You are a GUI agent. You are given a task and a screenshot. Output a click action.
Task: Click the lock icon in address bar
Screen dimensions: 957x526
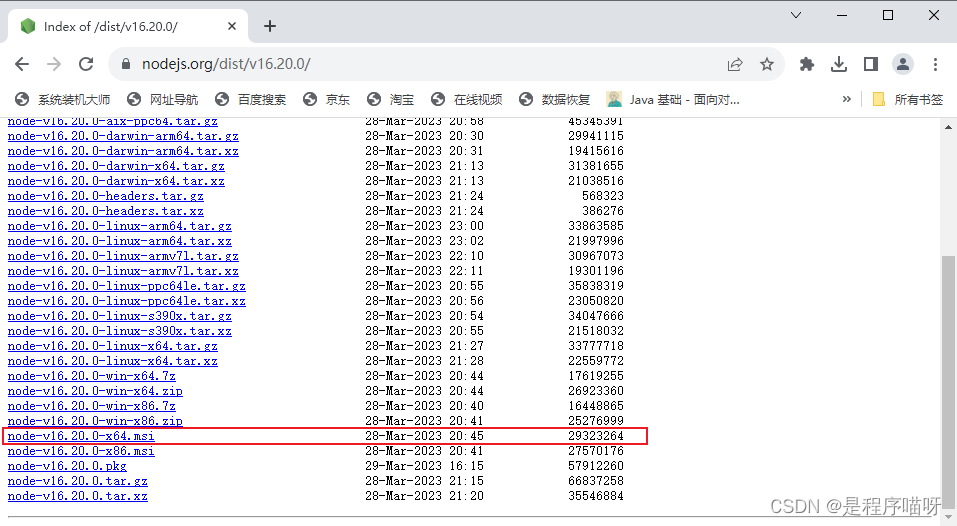point(126,64)
